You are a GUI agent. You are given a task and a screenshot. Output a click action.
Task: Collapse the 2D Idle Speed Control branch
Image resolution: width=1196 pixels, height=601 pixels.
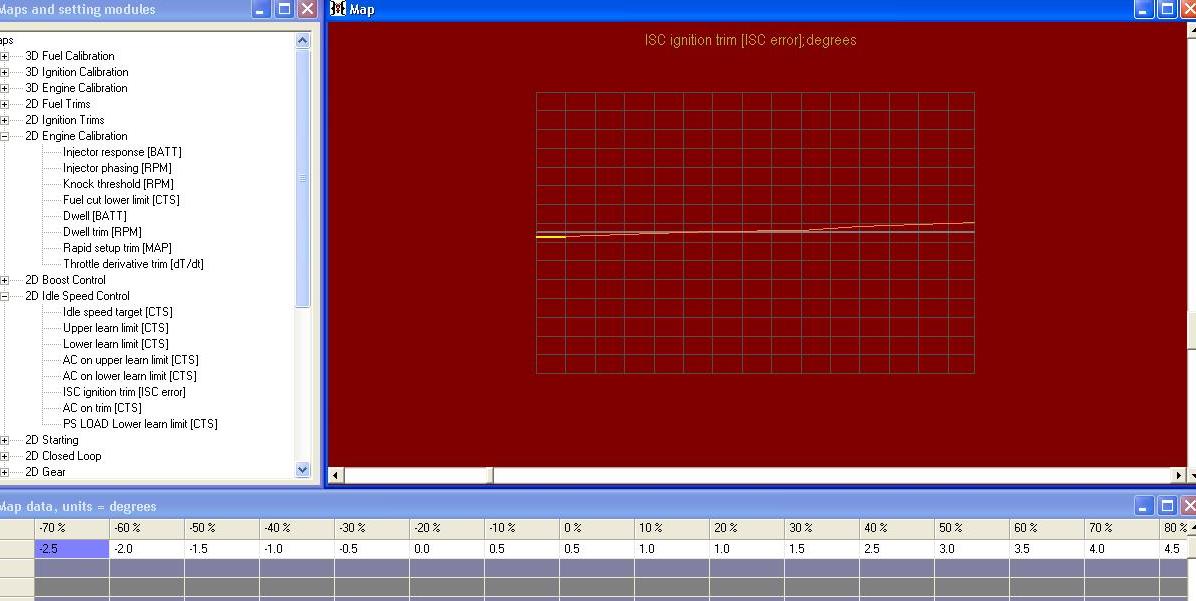coord(4,296)
